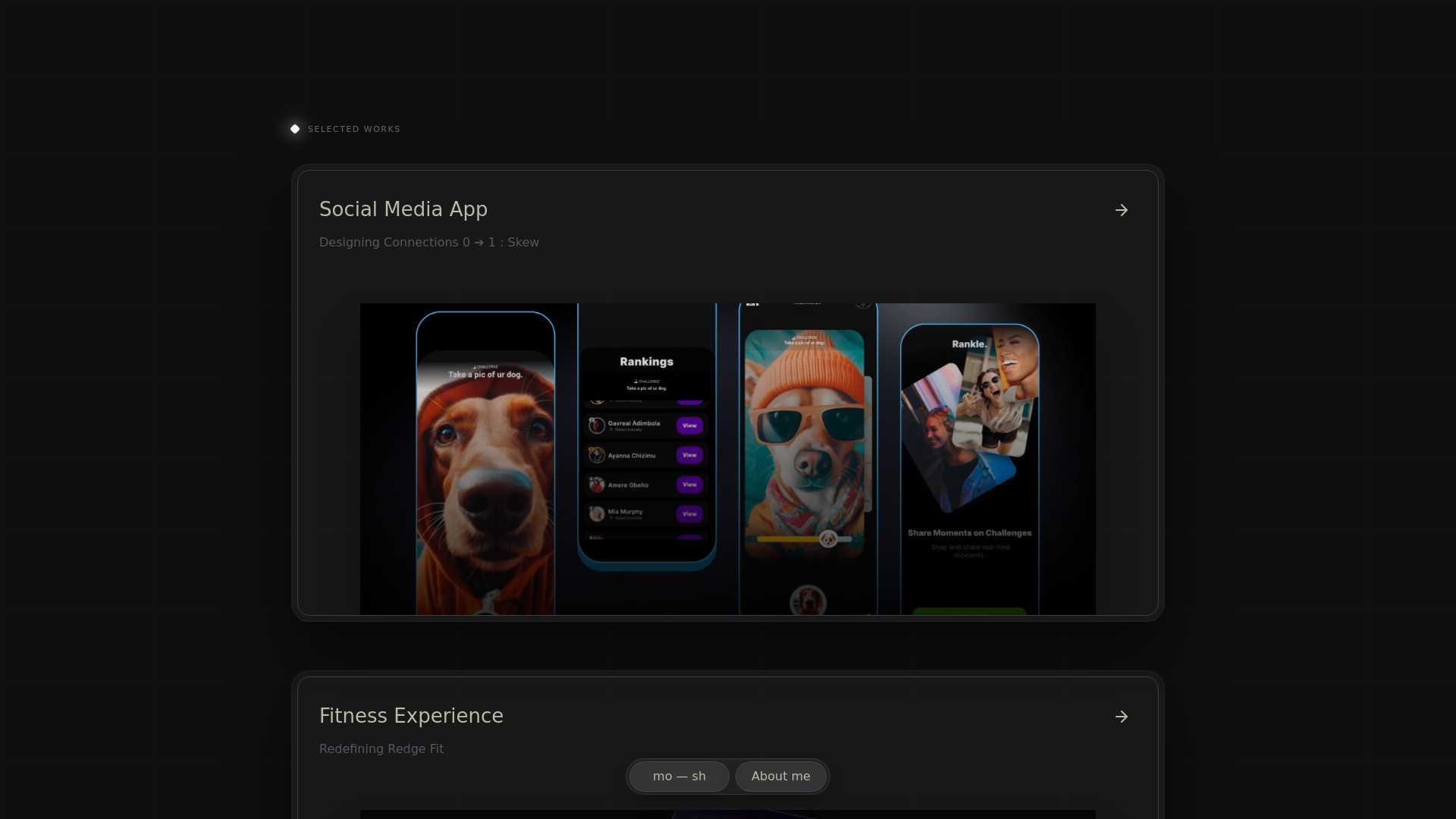The image size is (1456, 819).
Task: Click Gavreal Adimbola's avatar in Rankings
Action: [597, 425]
